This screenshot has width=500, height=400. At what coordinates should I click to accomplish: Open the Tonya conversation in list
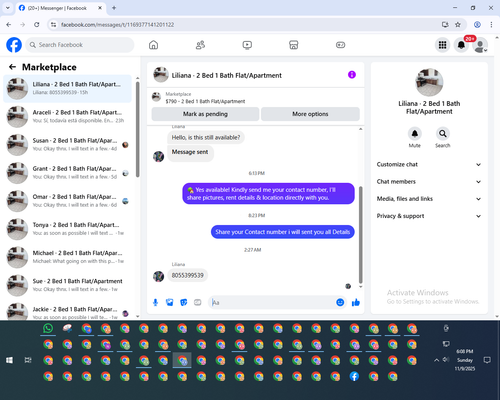[x=68, y=229]
